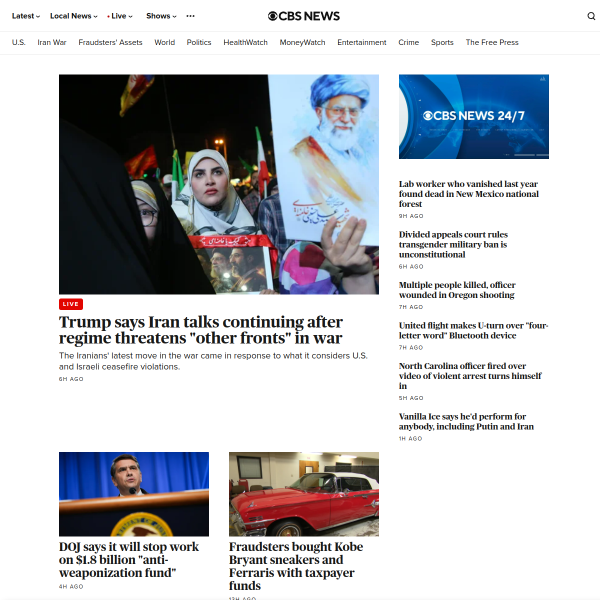The width and height of the screenshot is (600, 600).
Task: Click the red LIVE badge
Action: tap(71, 304)
